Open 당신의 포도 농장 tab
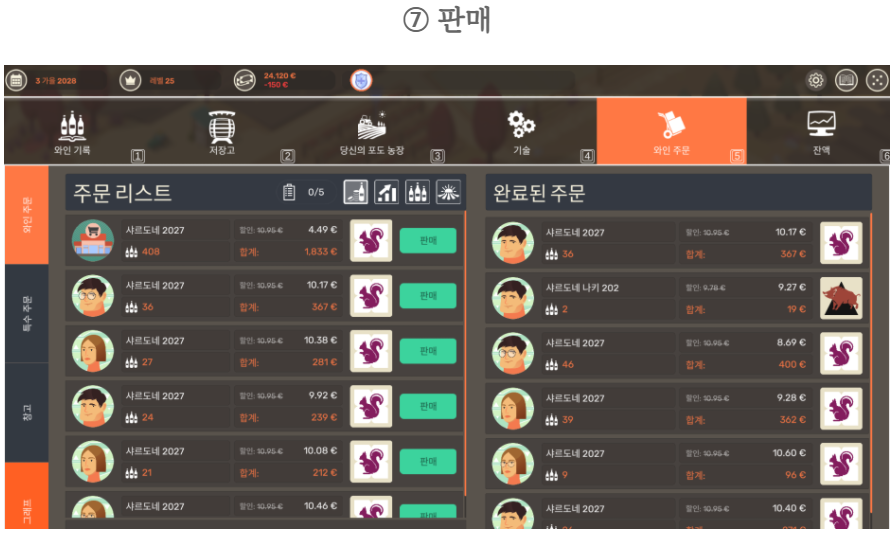 pos(372,132)
